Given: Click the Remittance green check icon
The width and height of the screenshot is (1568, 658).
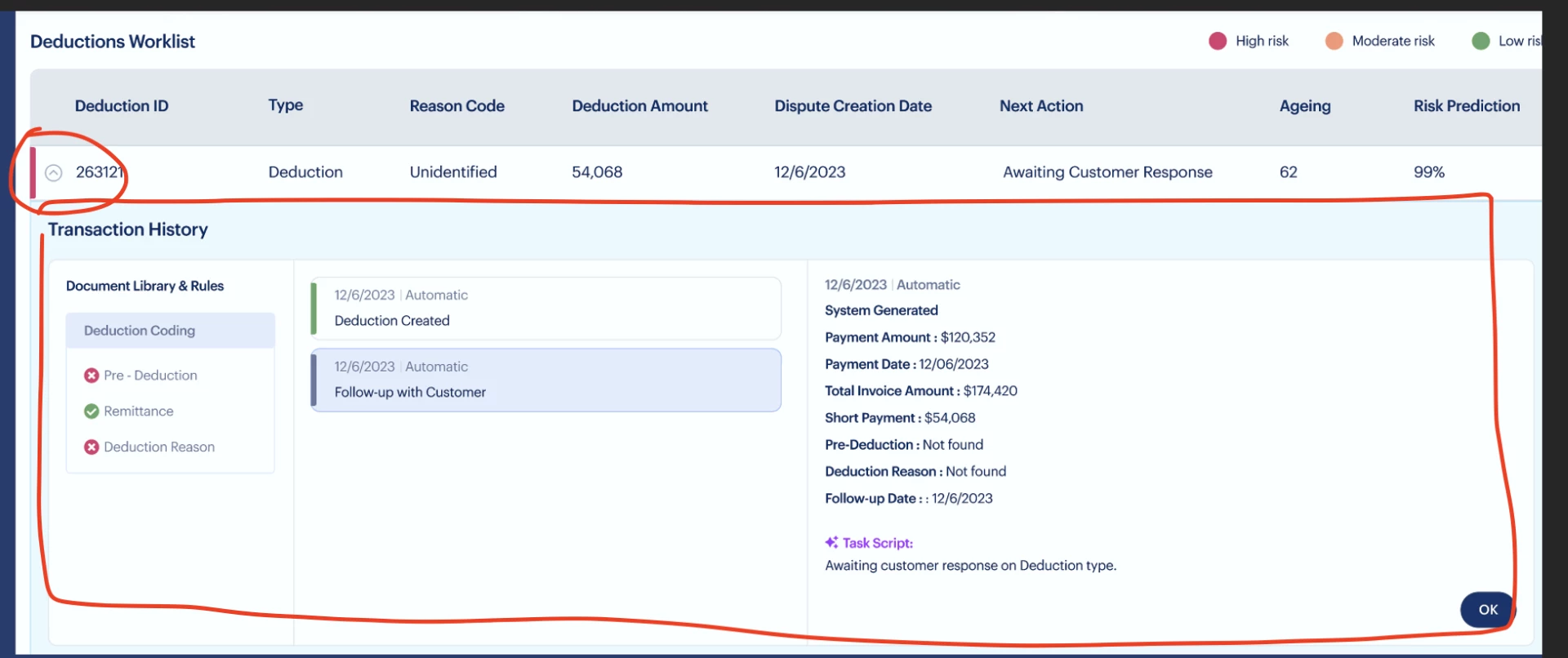Looking at the screenshot, I should [x=91, y=411].
